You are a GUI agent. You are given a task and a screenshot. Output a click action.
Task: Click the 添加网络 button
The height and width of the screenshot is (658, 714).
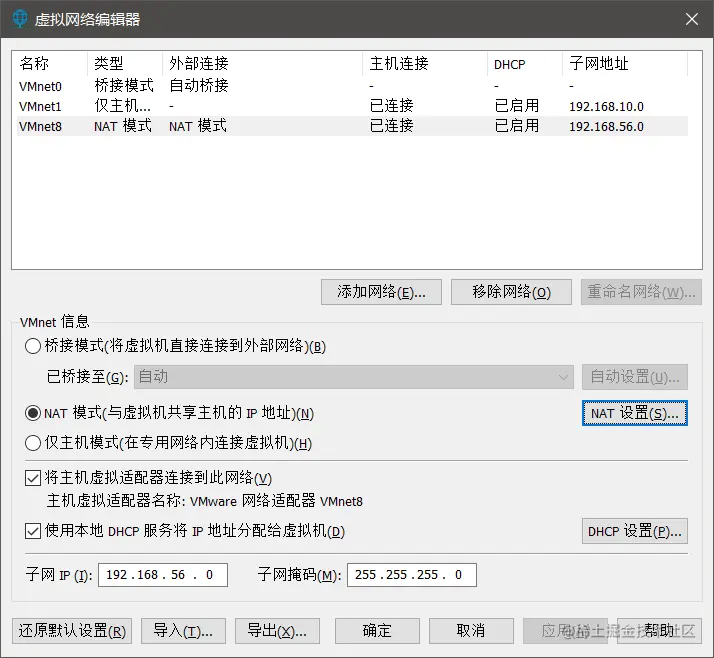tap(381, 292)
